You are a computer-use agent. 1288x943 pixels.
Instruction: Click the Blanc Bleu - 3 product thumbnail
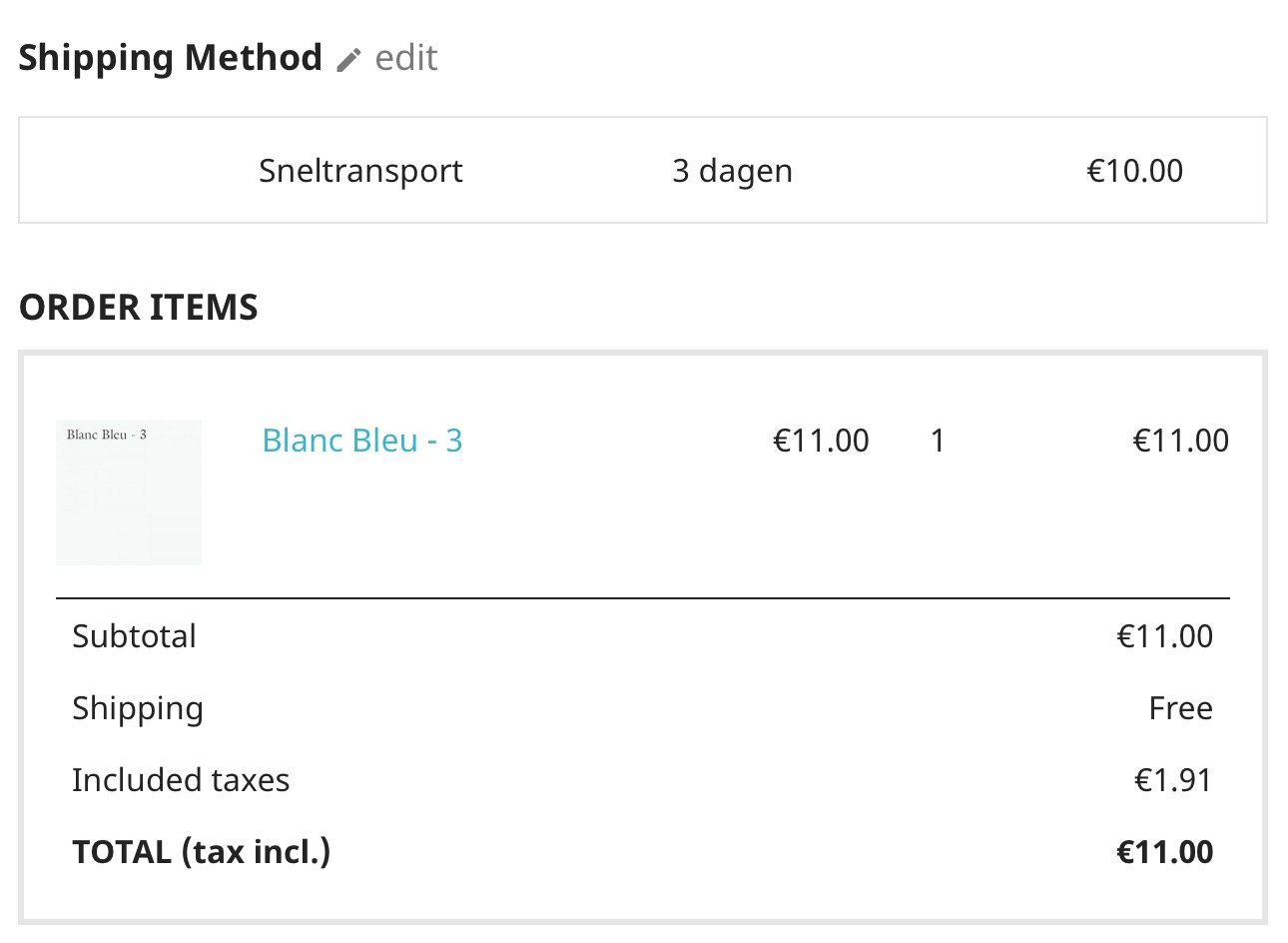click(x=129, y=491)
